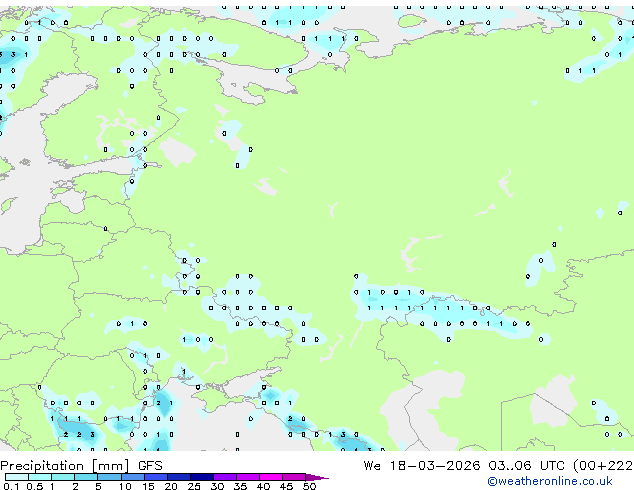Select the 30–35 mm purple legend swatch
Viewport: 634px width, 490px height.
tap(224, 477)
